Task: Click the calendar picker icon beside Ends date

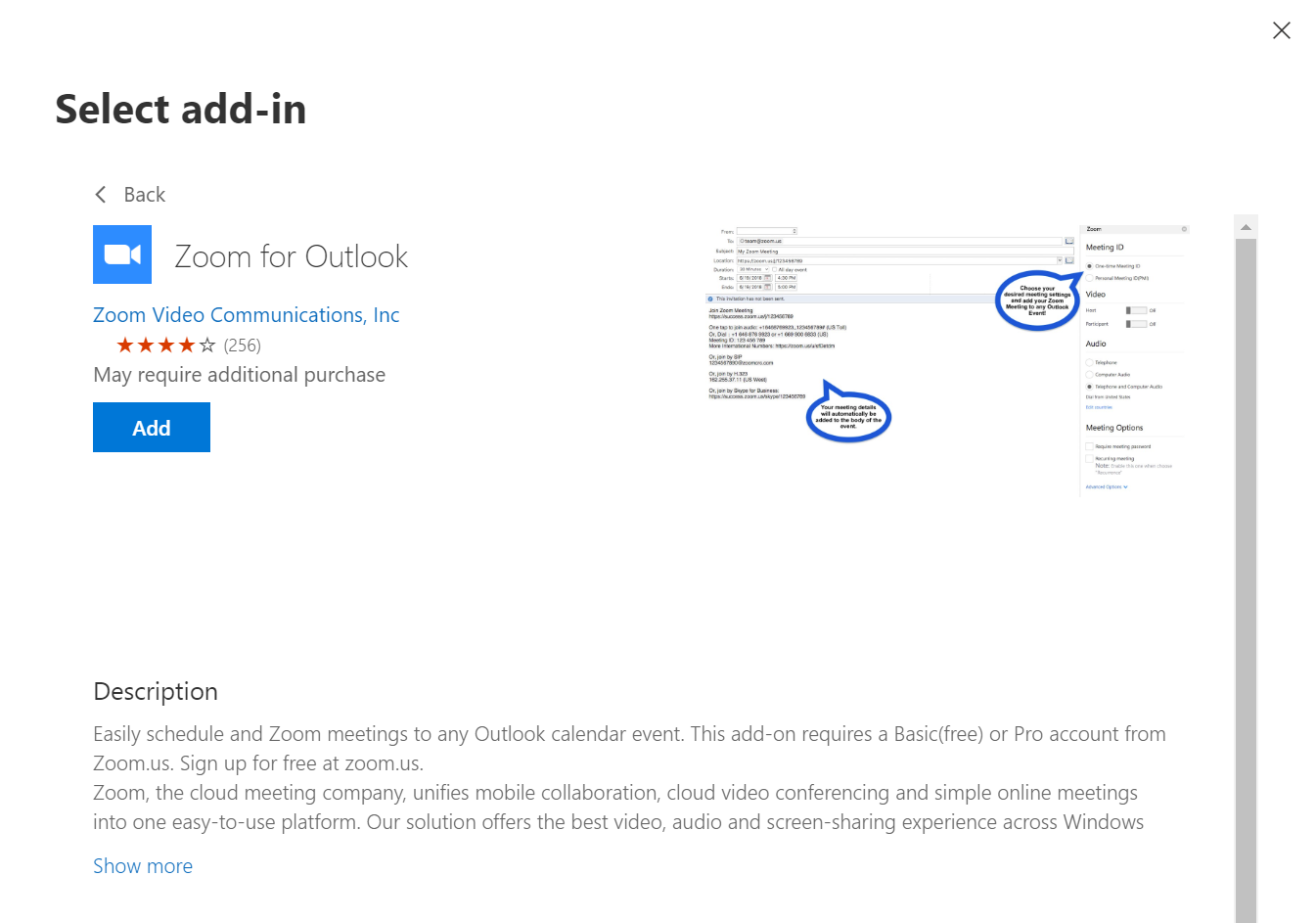Action: coord(769,287)
